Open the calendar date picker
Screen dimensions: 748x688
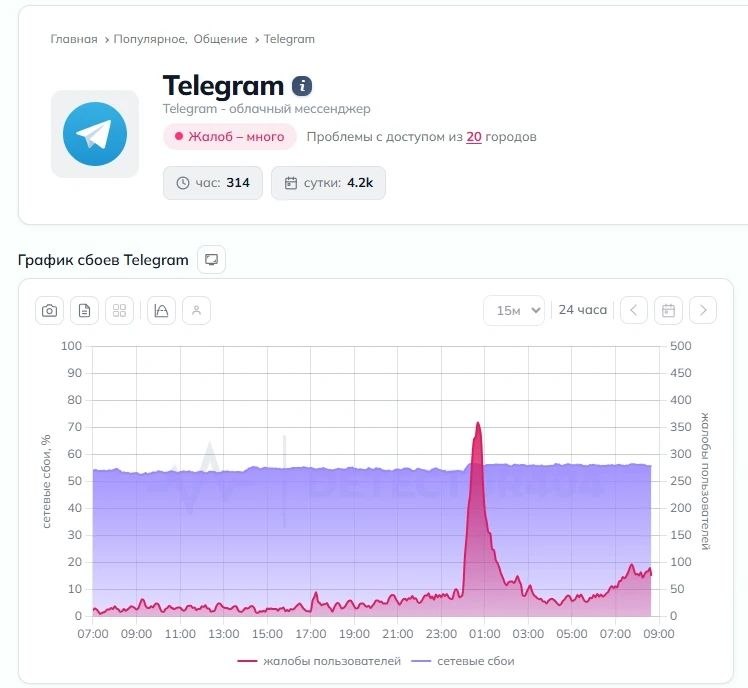tap(668, 311)
